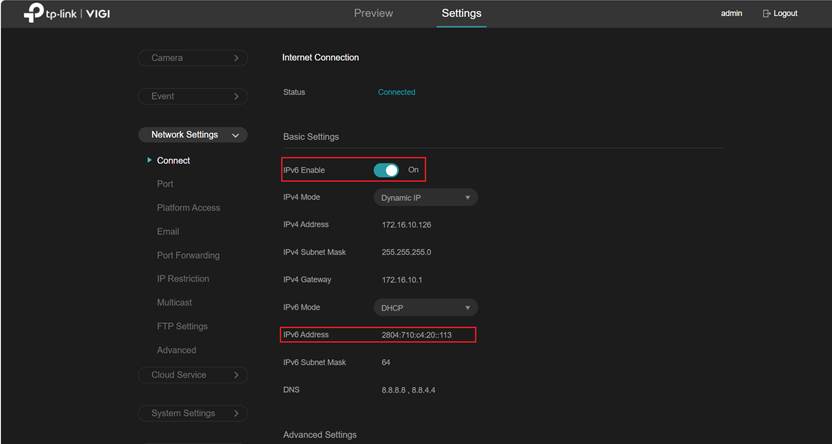Expand the Camera settings section

click(x=193, y=58)
